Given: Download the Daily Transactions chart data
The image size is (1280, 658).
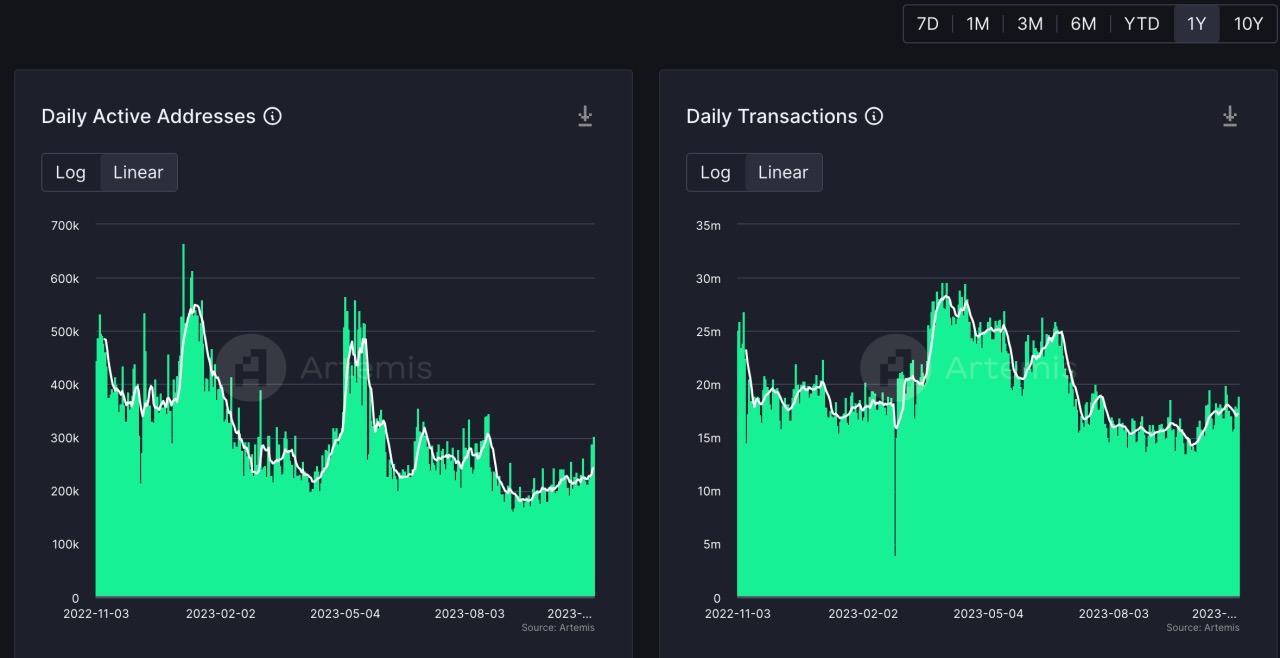Looking at the screenshot, I should click(x=1230, y=117).
